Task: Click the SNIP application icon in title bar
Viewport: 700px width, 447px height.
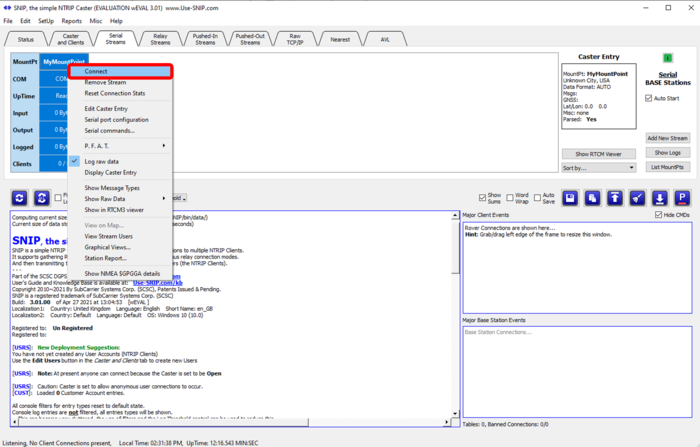Action: pos(7,8)
